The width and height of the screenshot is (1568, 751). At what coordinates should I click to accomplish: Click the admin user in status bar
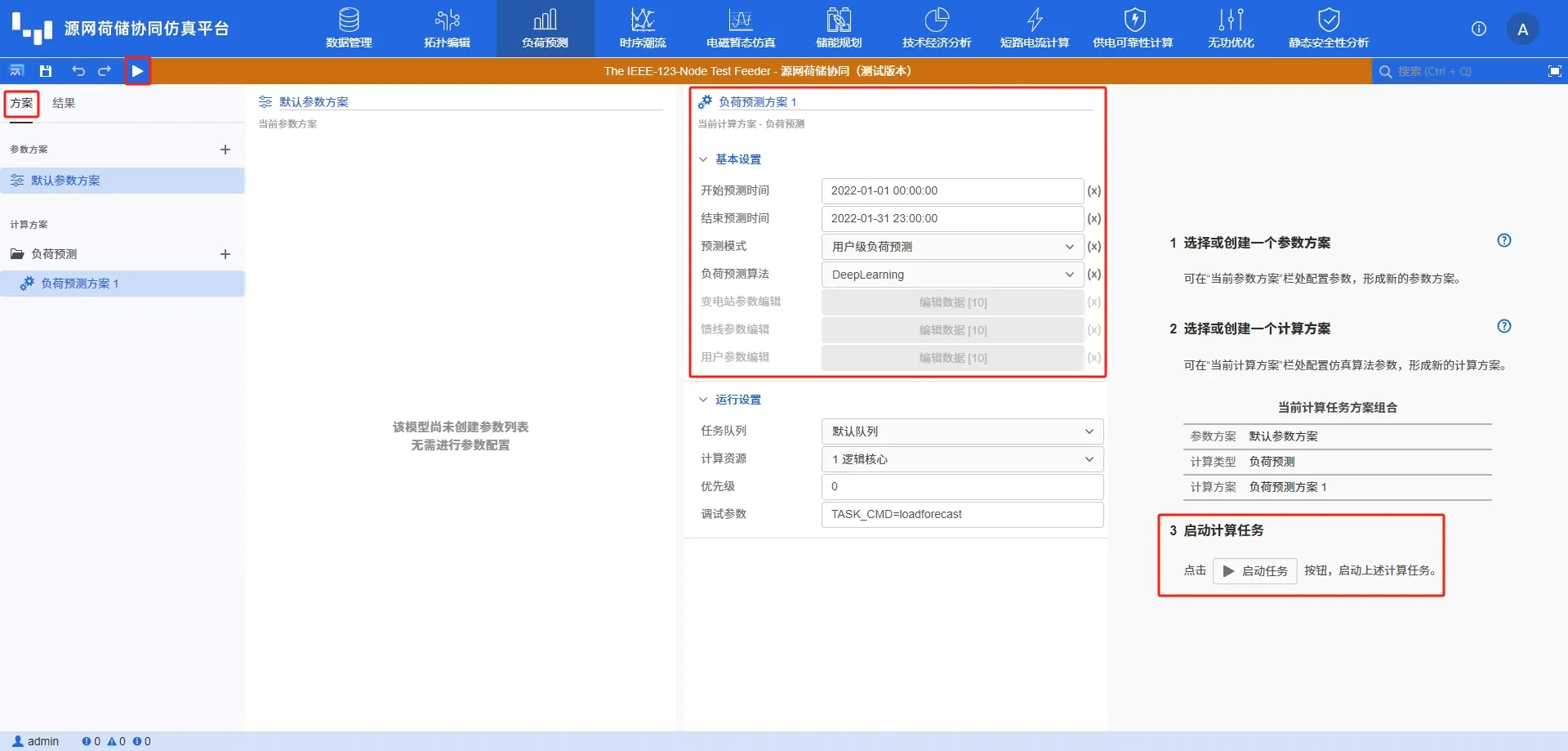click(x=36, y=741)
